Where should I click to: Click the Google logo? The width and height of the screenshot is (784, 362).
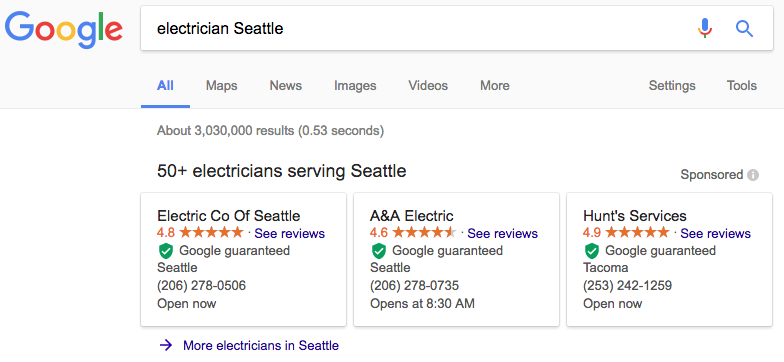click(x=64, y=30)
